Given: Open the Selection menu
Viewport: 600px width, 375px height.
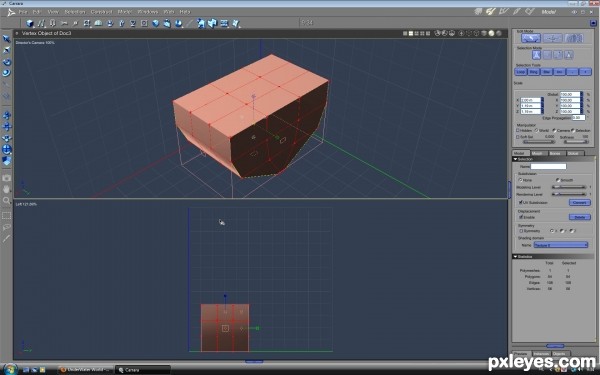Looking at the screenshot, I should tap(75, 12).
